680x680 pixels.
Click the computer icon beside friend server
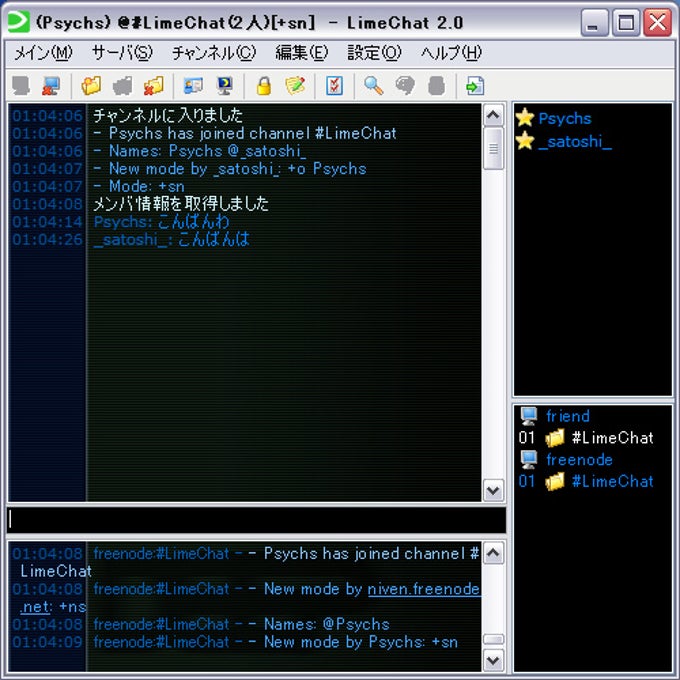529,416
